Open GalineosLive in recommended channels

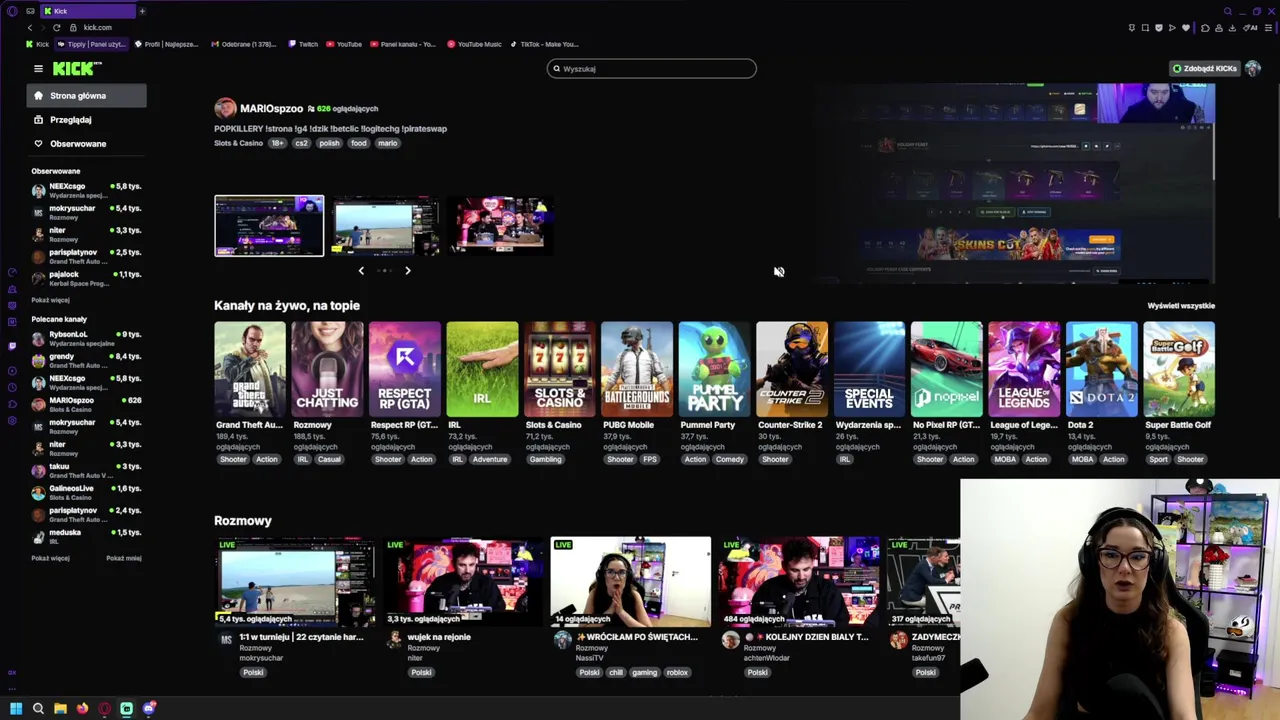[86, 492]
